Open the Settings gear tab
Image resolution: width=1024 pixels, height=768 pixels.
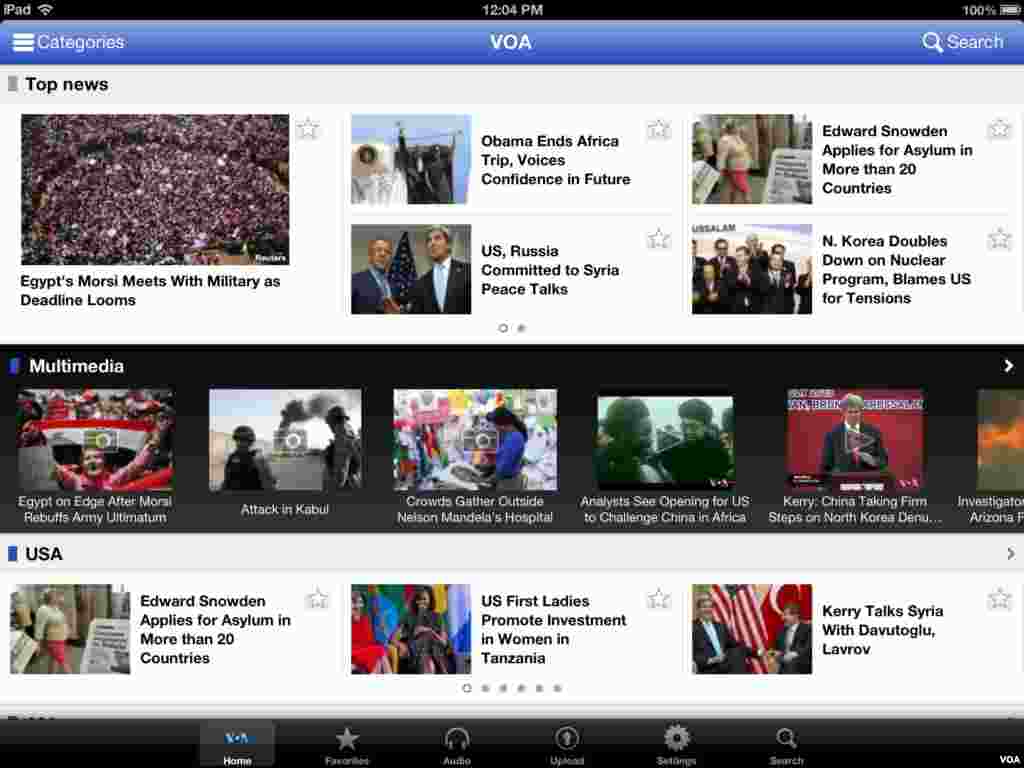[676, 746]
